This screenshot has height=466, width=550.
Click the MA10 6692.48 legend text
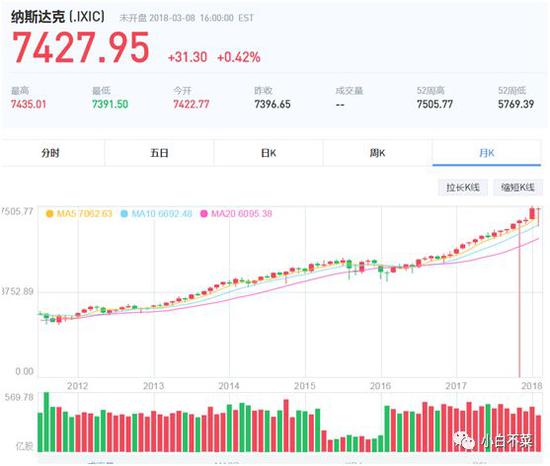tap(162, 214)
